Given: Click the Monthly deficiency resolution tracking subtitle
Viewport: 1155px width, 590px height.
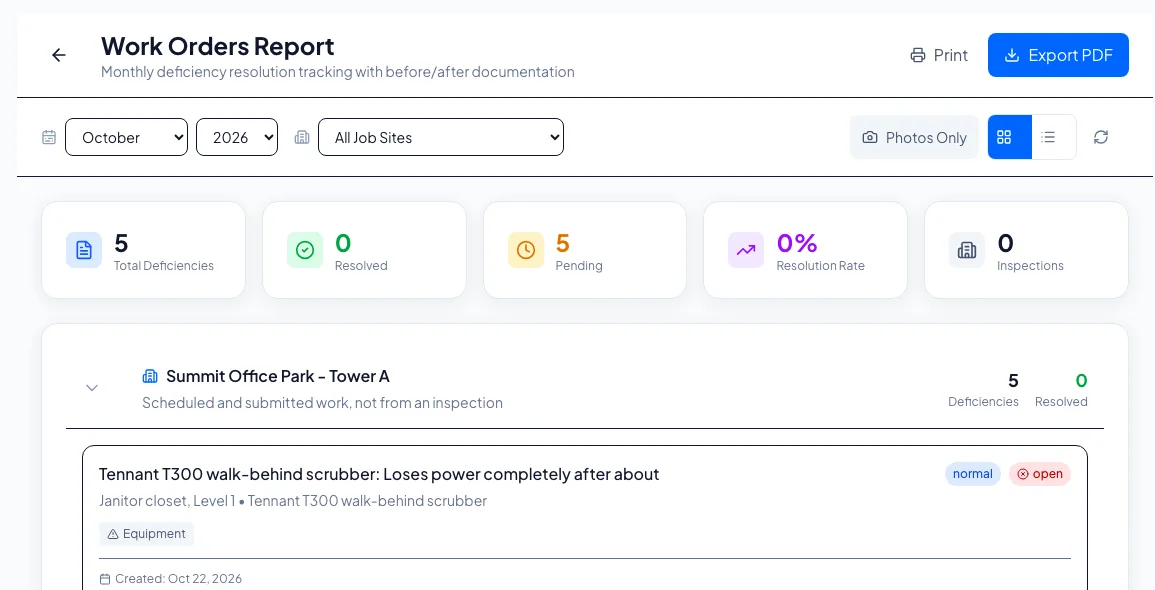Looking at the screenshot, I should pos(337,72).
